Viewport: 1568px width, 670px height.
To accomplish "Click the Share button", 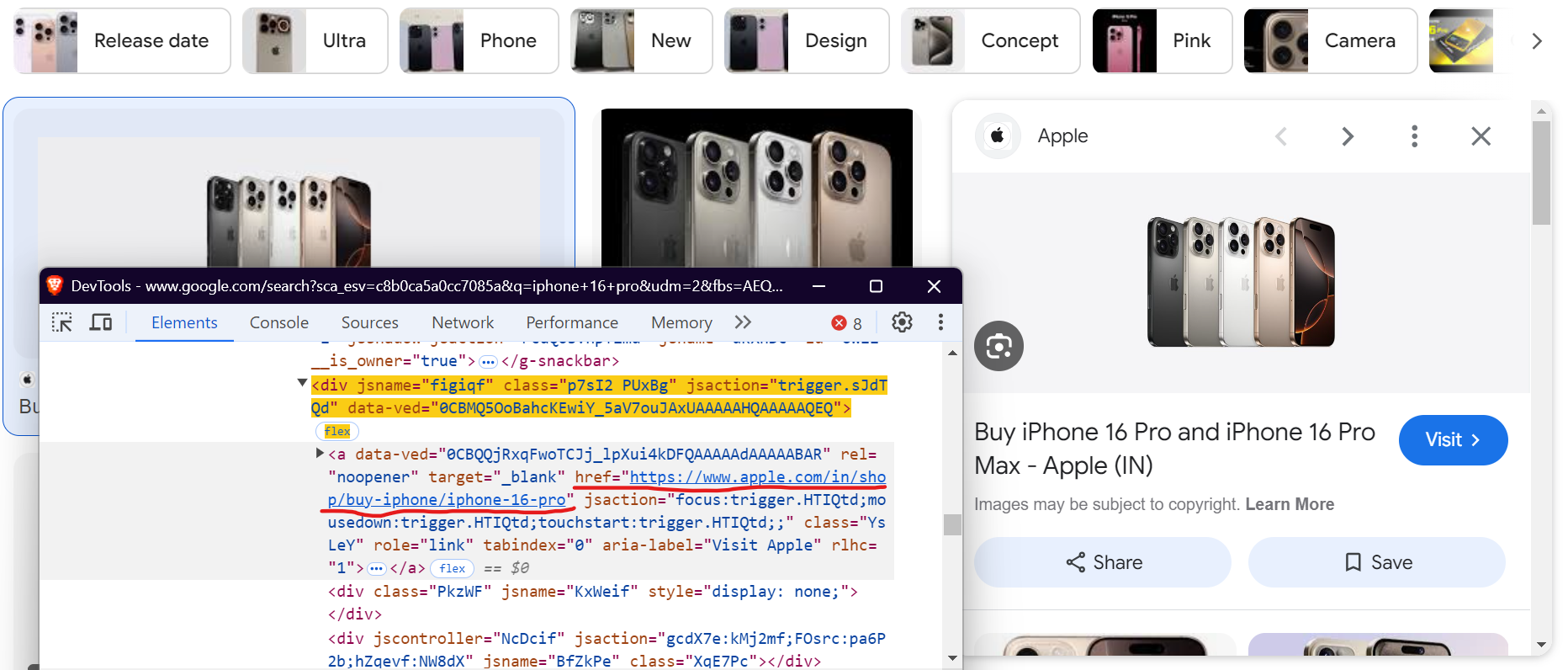I will [x=1103, y=562].
